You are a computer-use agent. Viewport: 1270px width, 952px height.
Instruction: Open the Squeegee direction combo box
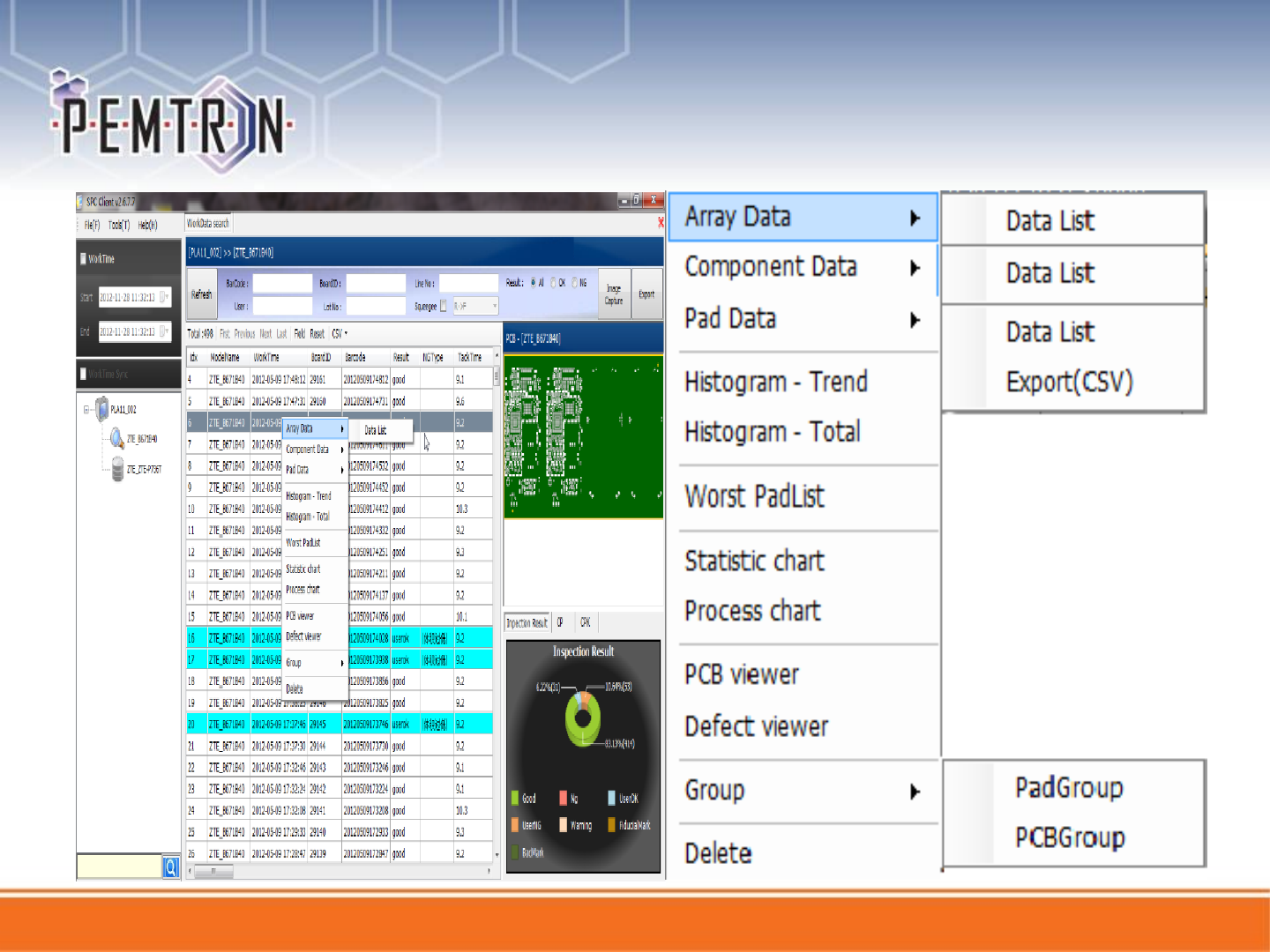(x=476, y=307)
